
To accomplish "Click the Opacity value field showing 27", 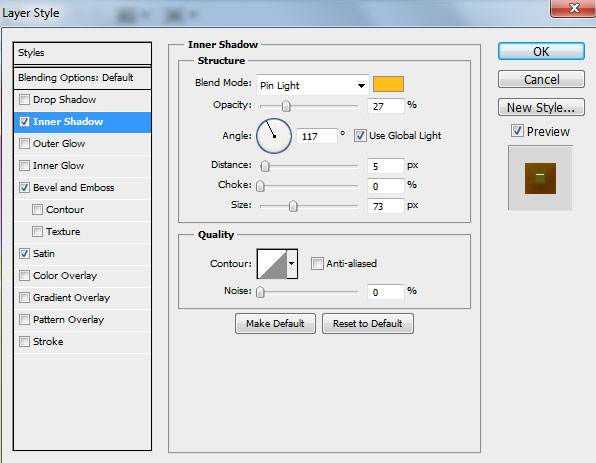I will pos(385,106).
